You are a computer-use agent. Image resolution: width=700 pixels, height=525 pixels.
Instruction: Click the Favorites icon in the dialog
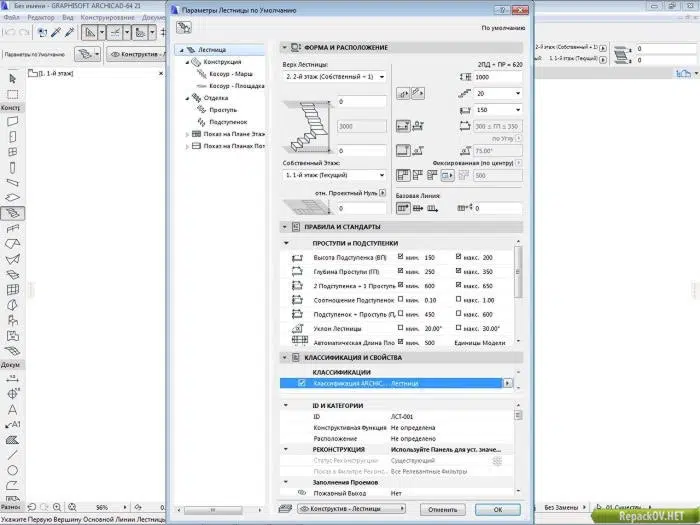[183, 27]
